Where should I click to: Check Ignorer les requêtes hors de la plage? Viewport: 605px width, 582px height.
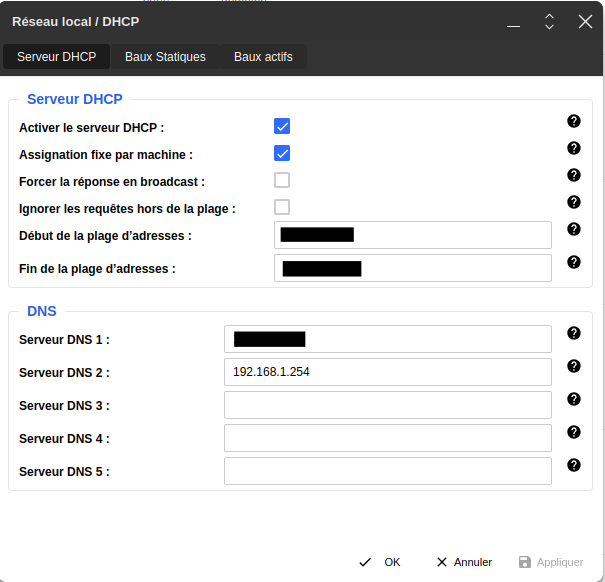coord(282,207)
